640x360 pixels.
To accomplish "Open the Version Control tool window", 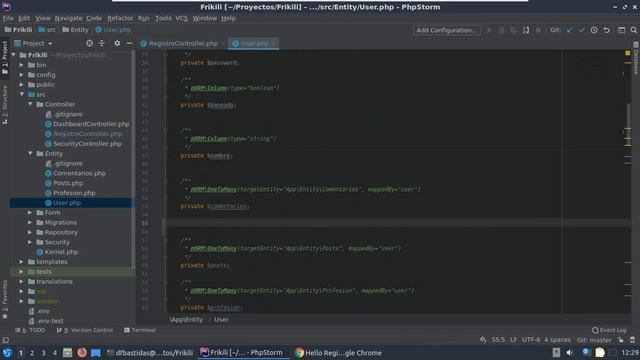I will pyautogui.click(x=85, y=330).
